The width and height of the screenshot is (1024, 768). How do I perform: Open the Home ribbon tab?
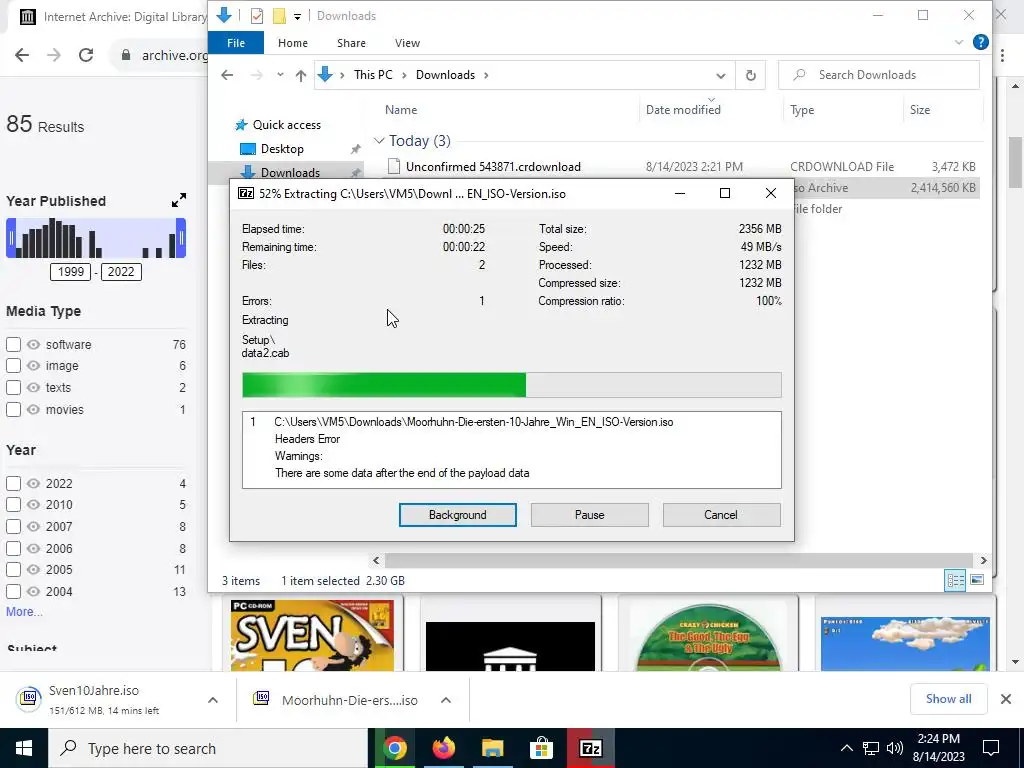coord(293,43)
